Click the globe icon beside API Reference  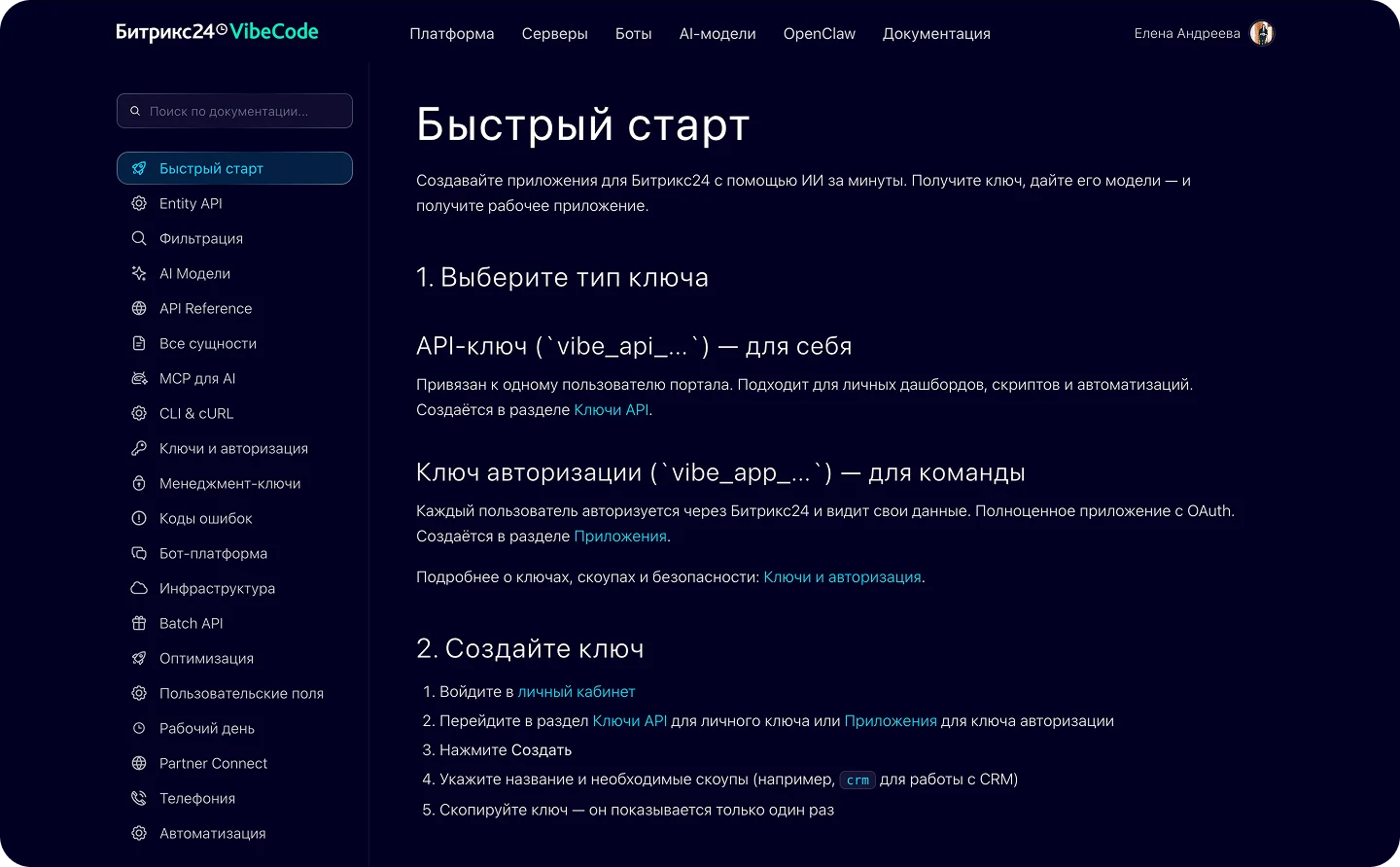coord(139,308)
